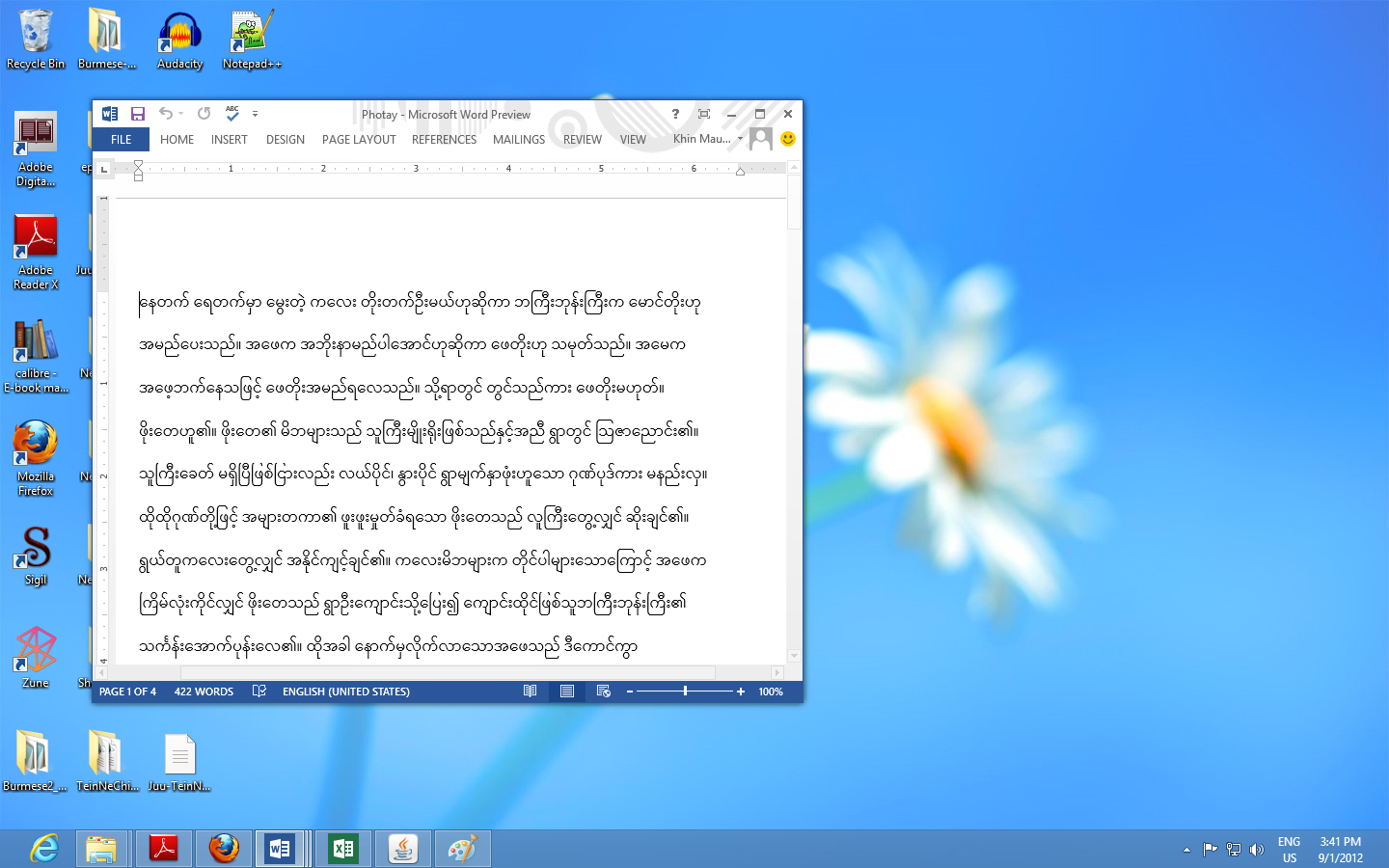
Task: Select the TeinNeChi folder on desktop
Action: click(x=107, y=761)
